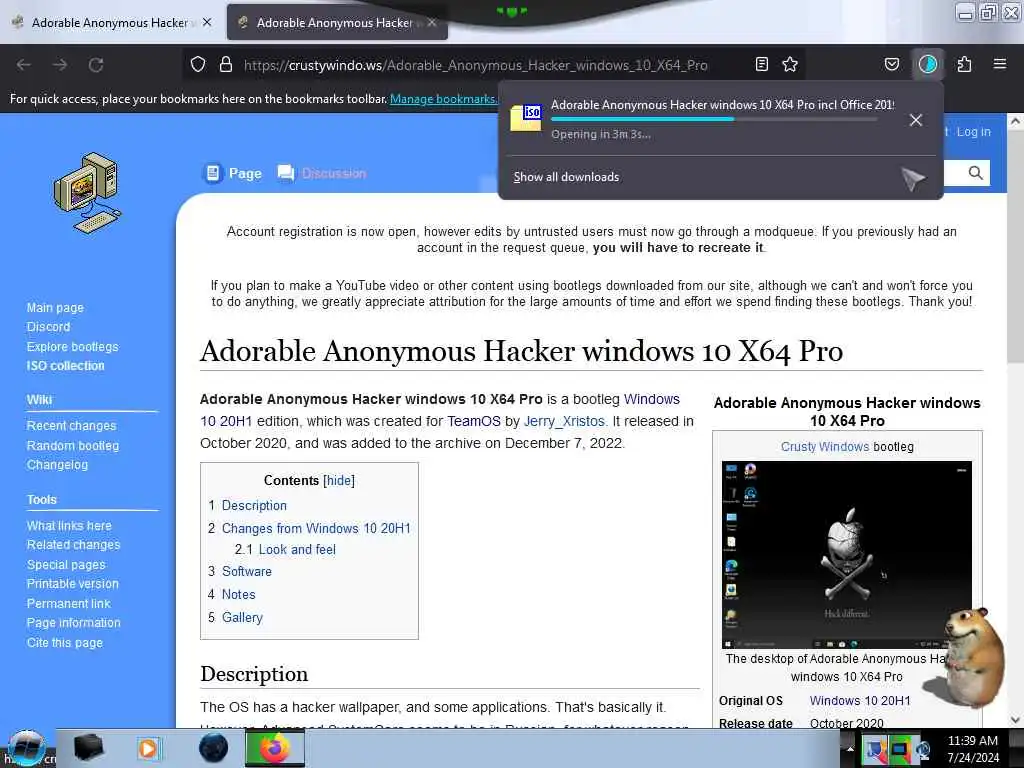The height and width of the screenshot is (768, 1024).
Task: Open Printable version link
Action: pyautogui.click(x=72, y=584)
